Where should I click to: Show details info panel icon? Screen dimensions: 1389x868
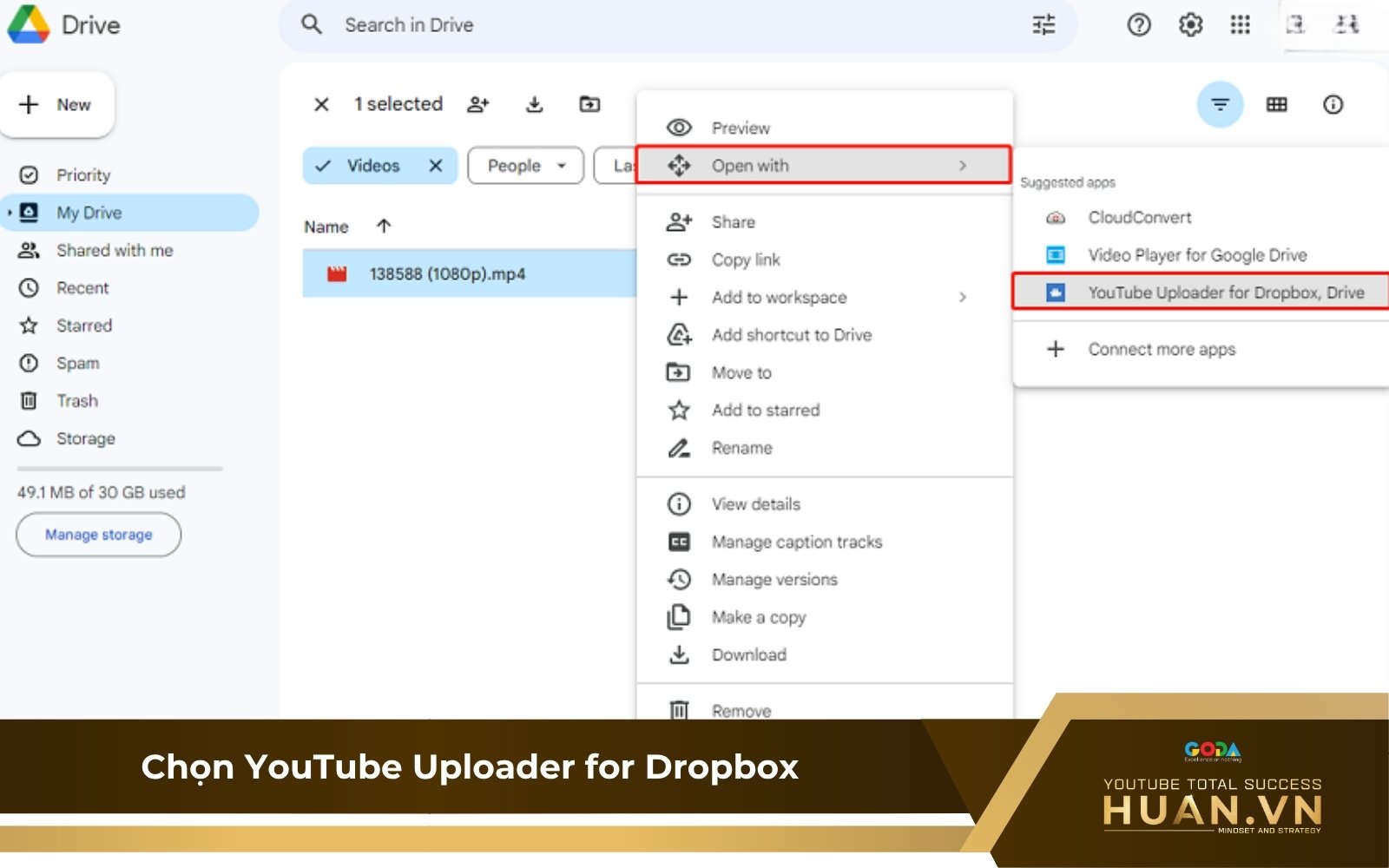tap(1333, 105)
